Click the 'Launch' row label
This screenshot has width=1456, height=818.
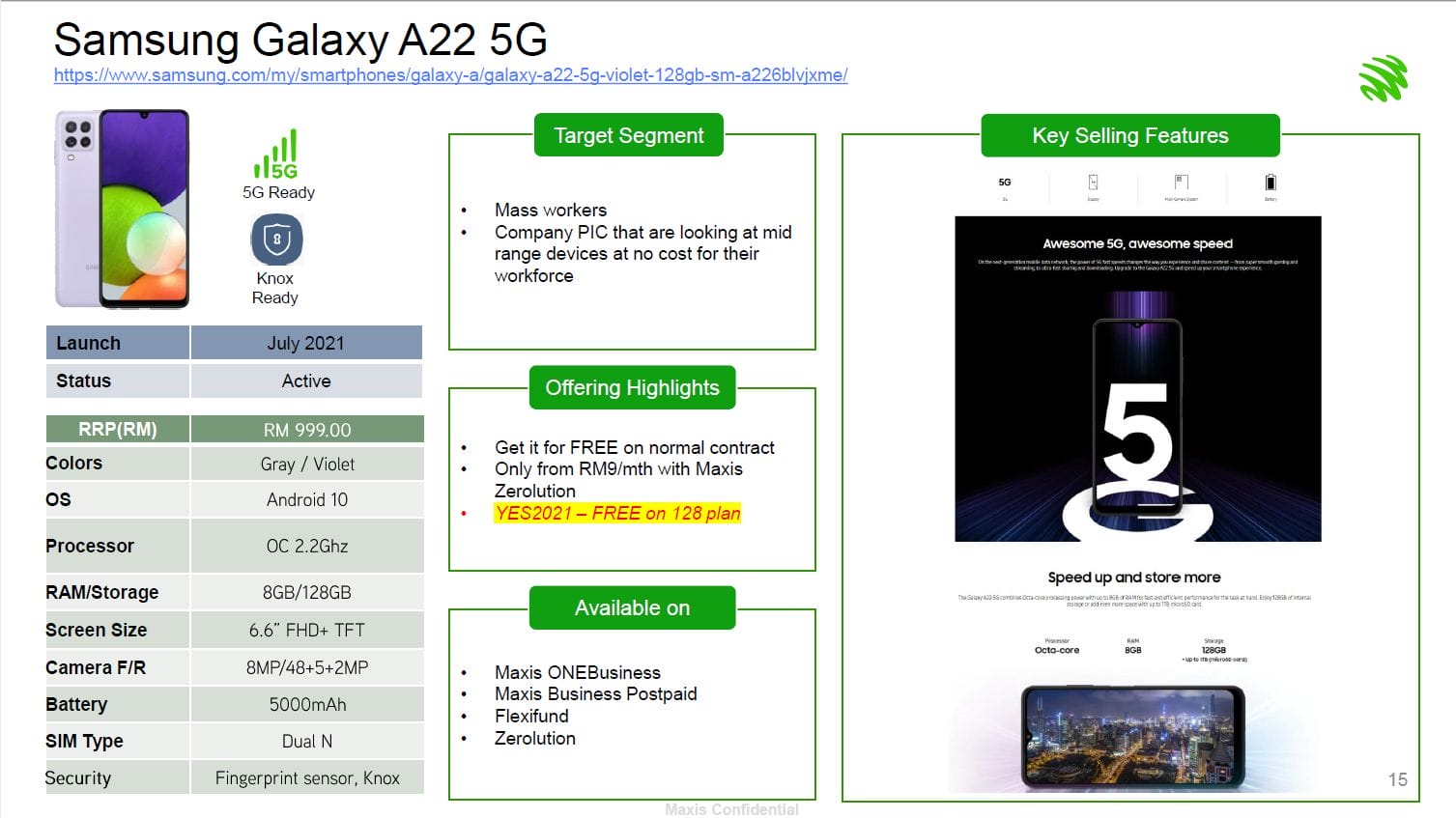(x=117, y=343)
